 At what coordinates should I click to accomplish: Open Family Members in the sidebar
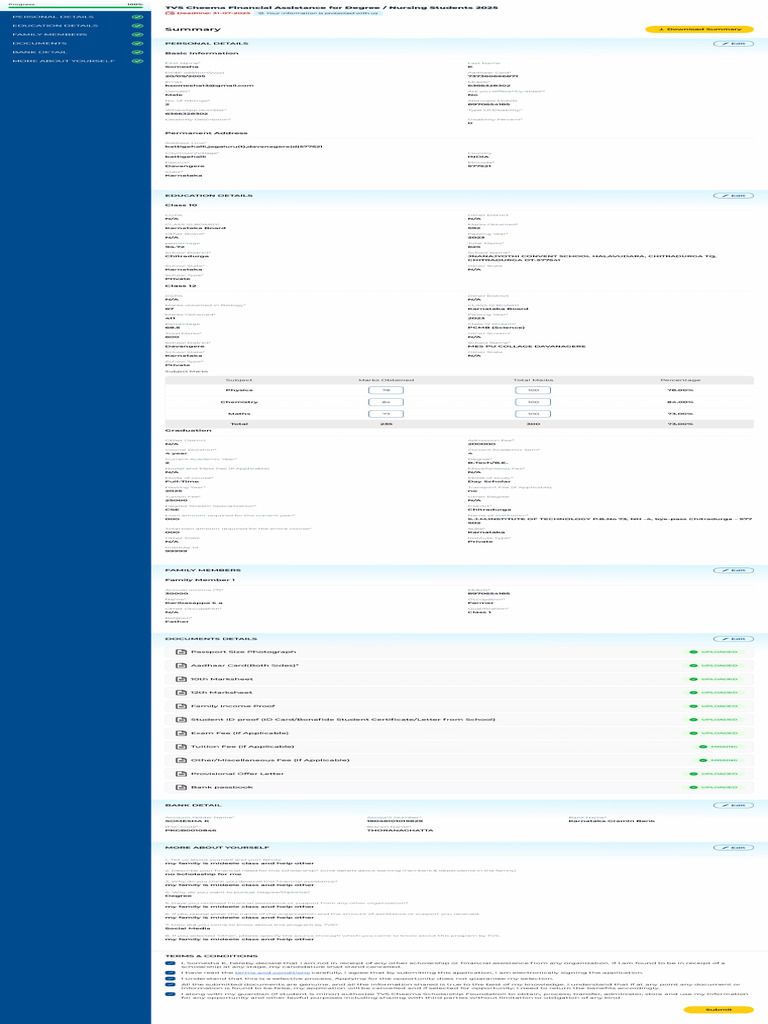pos(50,35)
